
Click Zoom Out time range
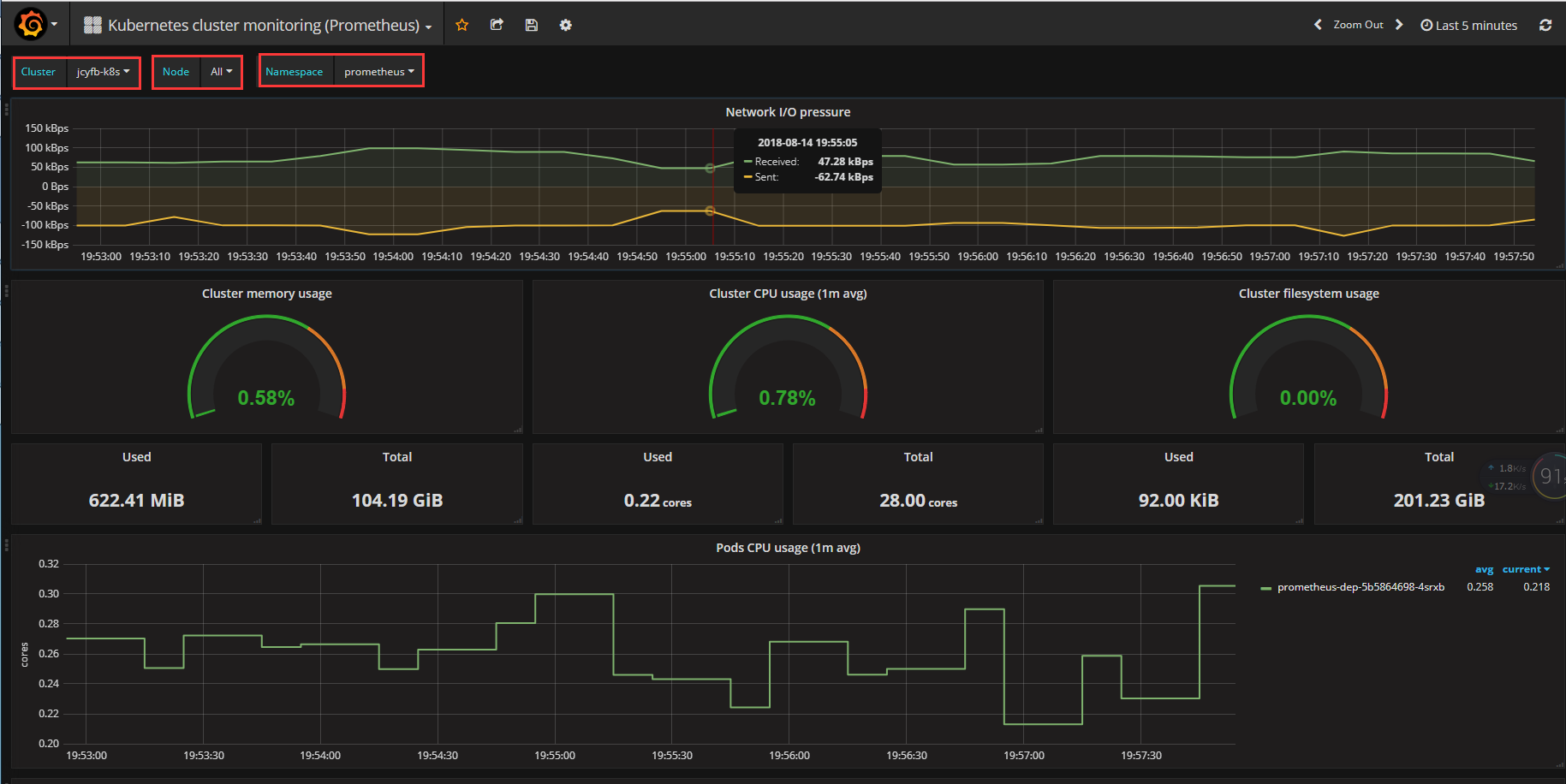coord(1358,25)
